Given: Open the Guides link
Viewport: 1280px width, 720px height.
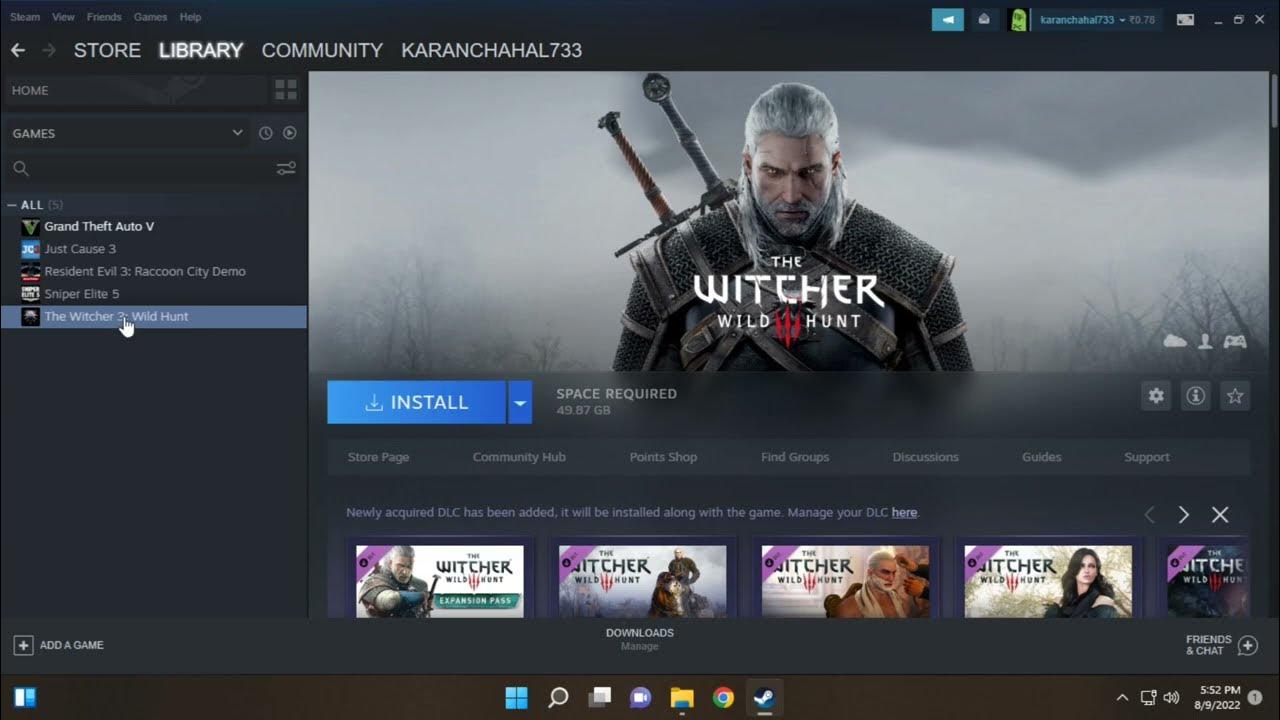Looking at the screenshot, I should [1041, 457].
